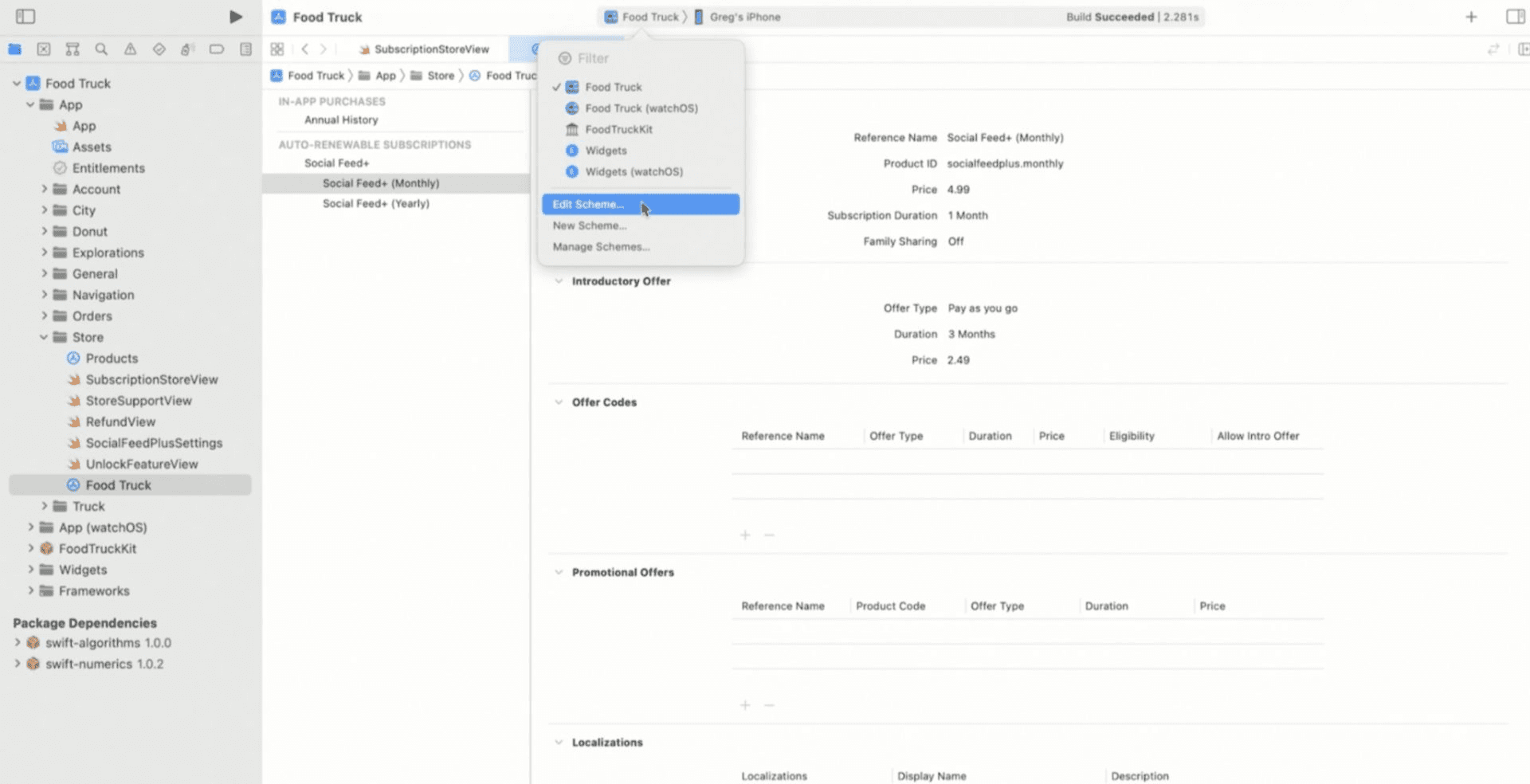The height and width of the screenshot is (784, 1530).
Task: Open the Breakpoint navigator
Action: click(216, 49)
